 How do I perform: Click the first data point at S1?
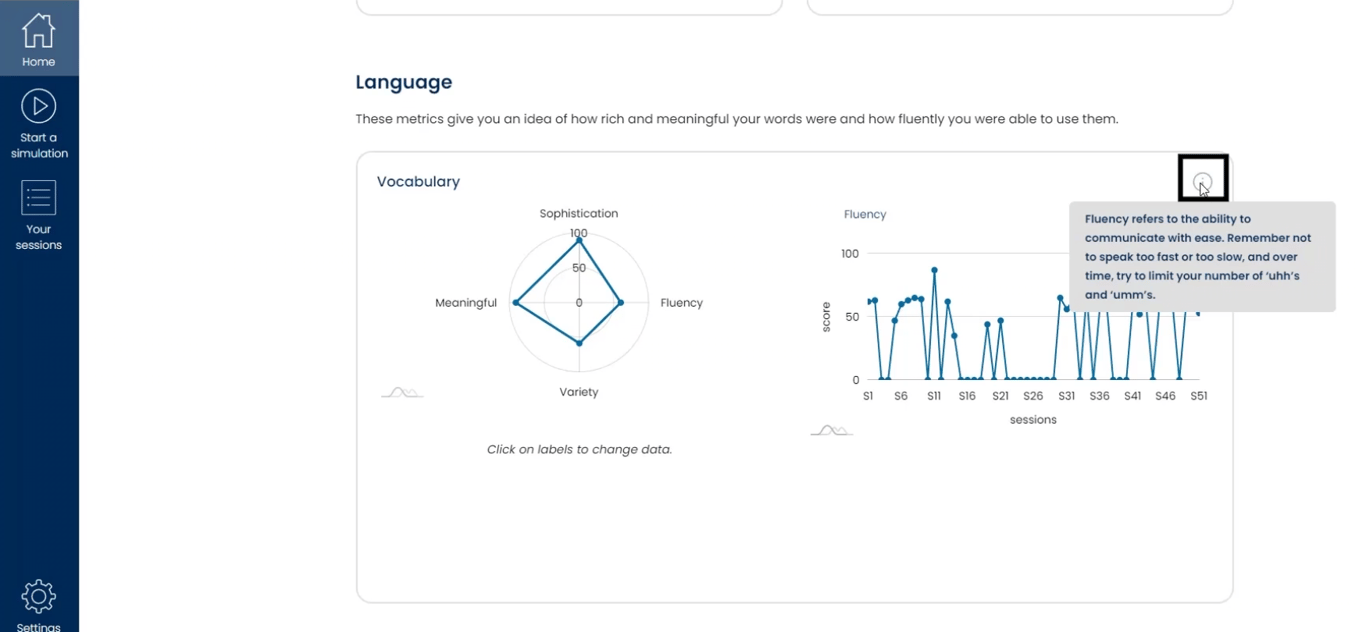click(868, 302)
